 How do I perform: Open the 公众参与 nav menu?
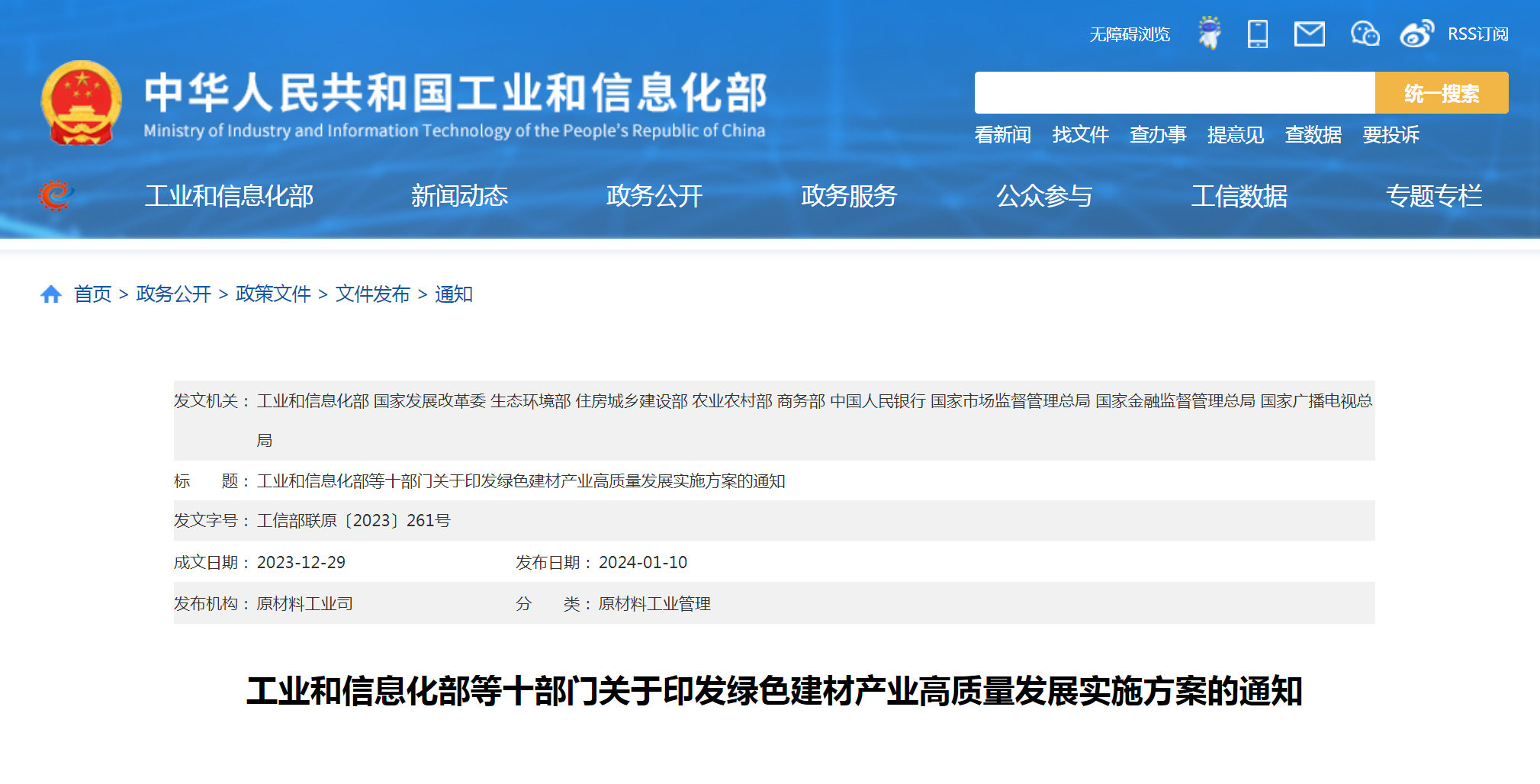pos(1044,196)
